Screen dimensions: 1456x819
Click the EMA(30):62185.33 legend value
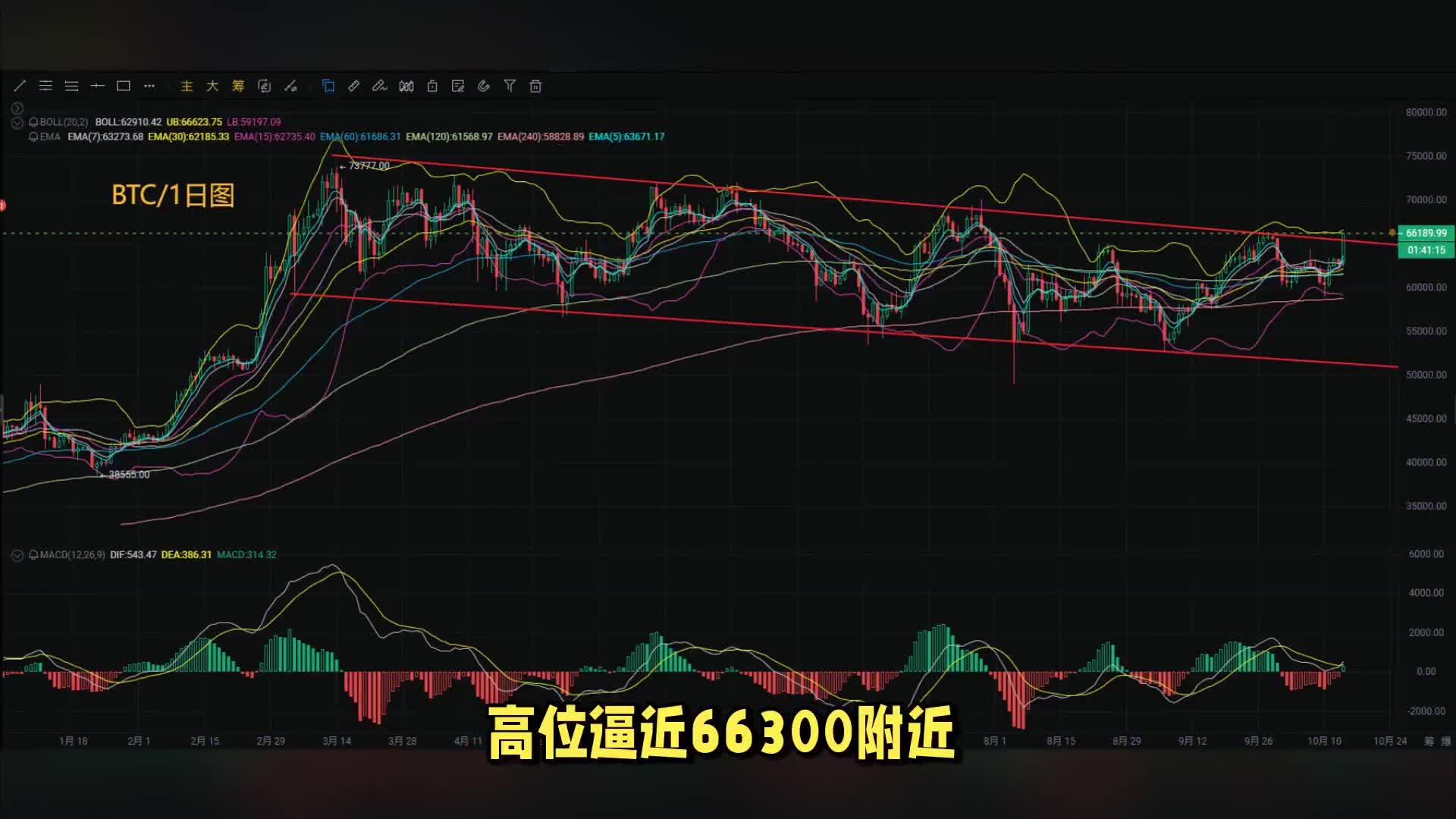pos(188,137)
